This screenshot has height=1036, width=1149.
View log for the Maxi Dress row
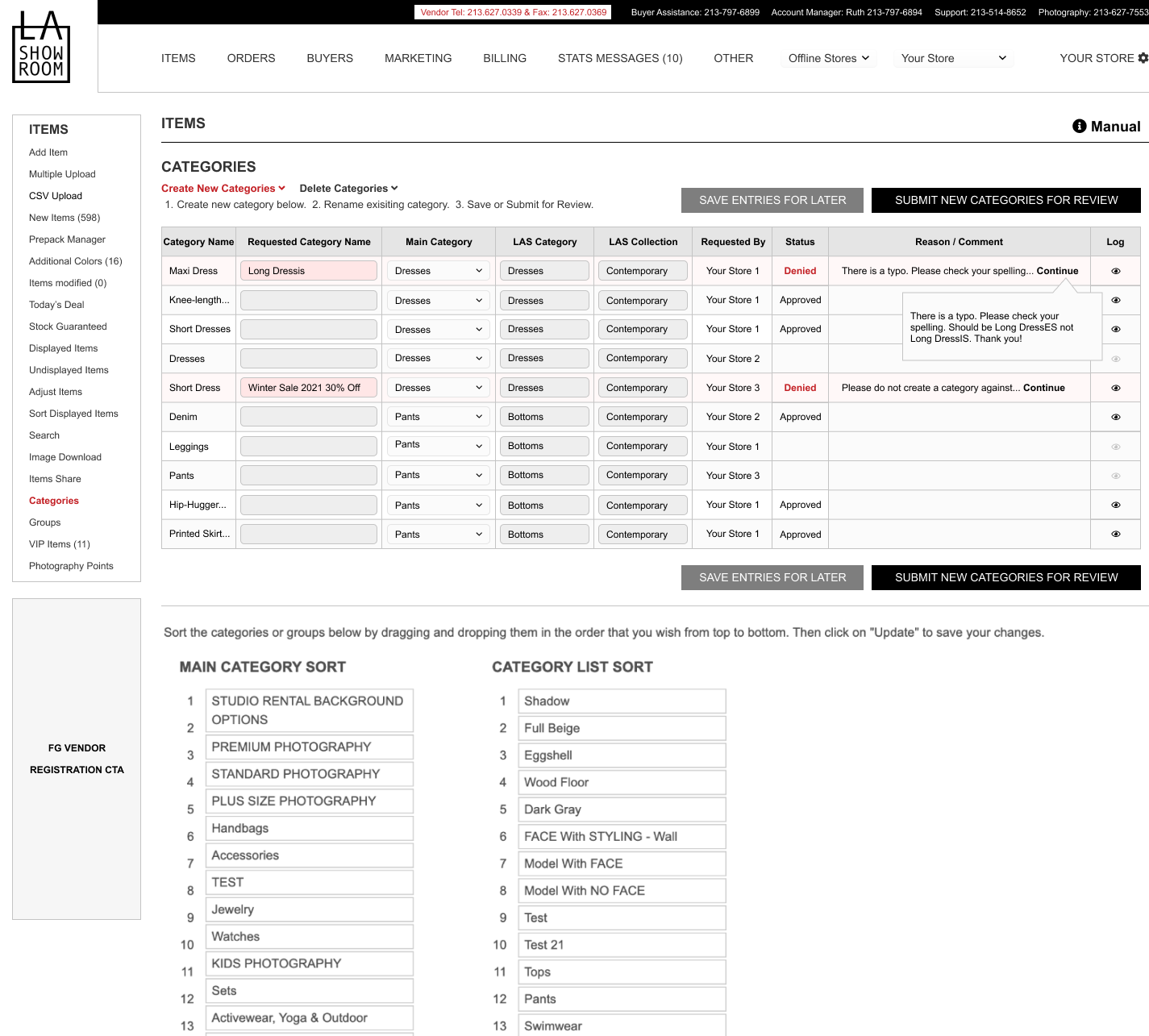(1115, 271)
